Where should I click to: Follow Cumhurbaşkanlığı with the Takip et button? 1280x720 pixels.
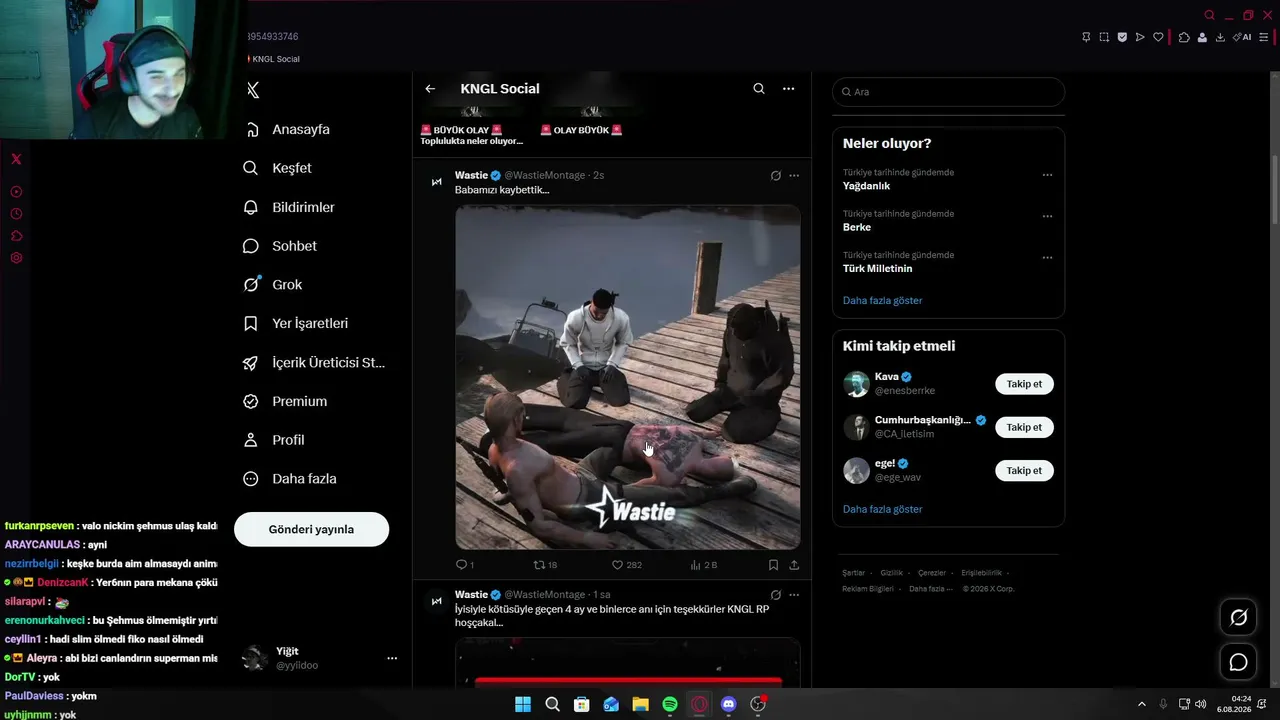tap(1024, 427)
